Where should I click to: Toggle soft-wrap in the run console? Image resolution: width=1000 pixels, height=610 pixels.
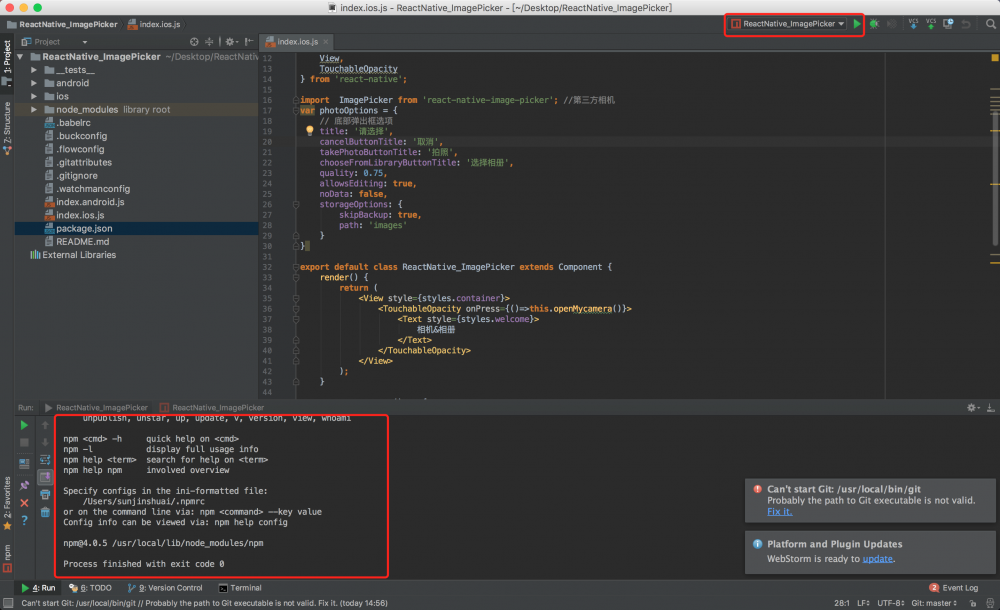click(x=44, y=459)
